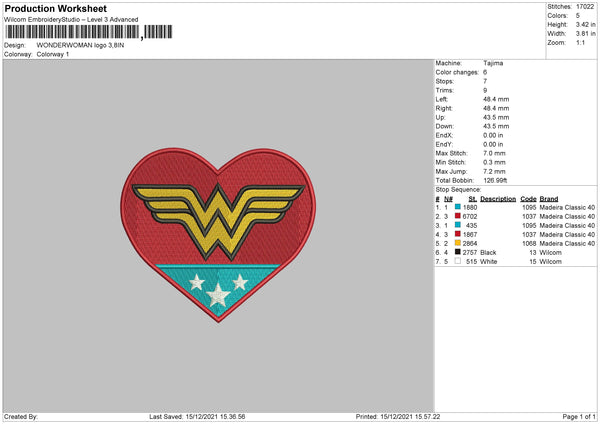Click the 'N#' column header

448,199
